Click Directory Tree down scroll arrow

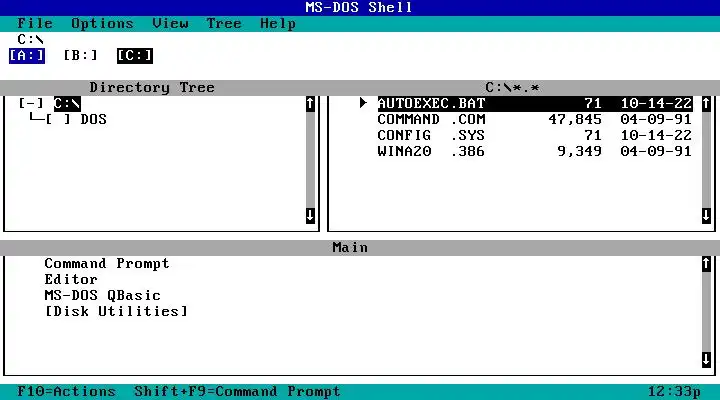(x=310, y=215)
